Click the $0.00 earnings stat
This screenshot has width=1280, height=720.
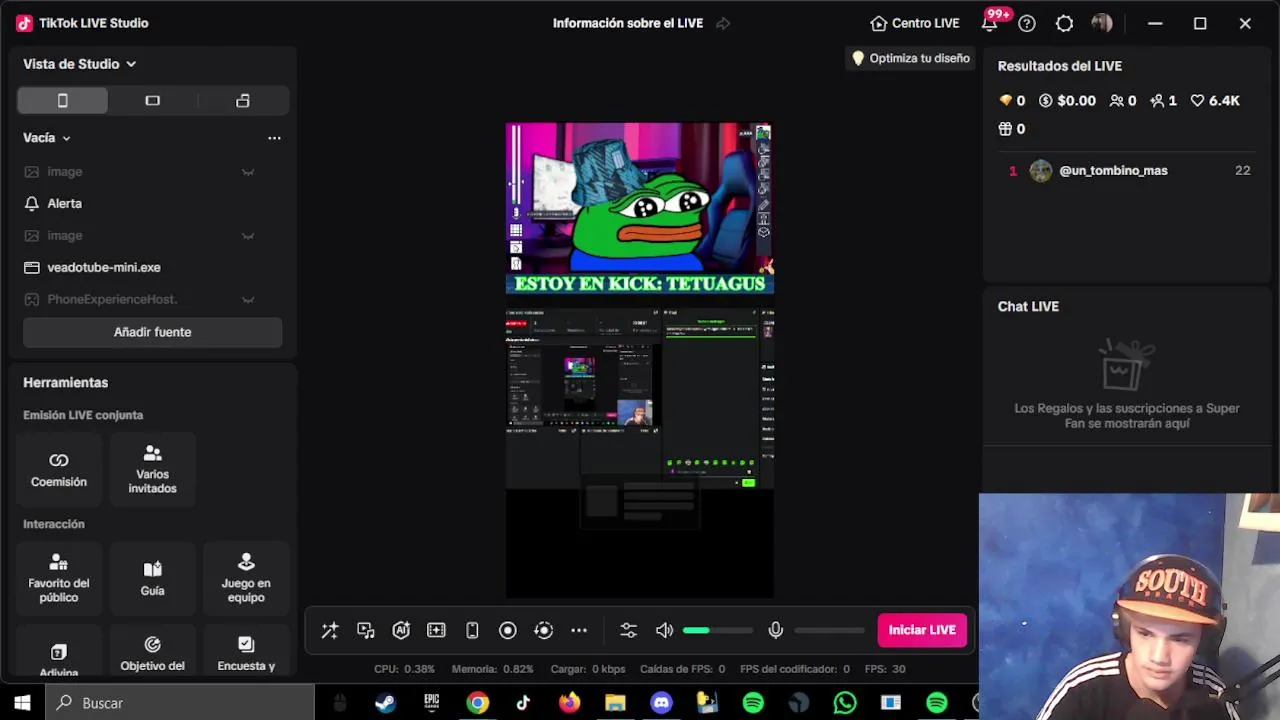(x=1067, y=101)
